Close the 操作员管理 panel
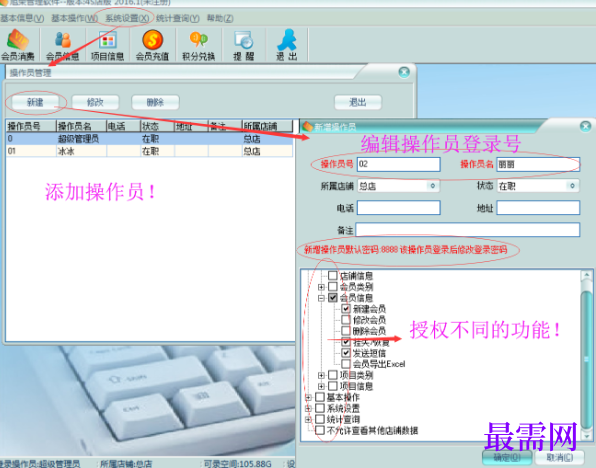596x468 pixels. 404,72
